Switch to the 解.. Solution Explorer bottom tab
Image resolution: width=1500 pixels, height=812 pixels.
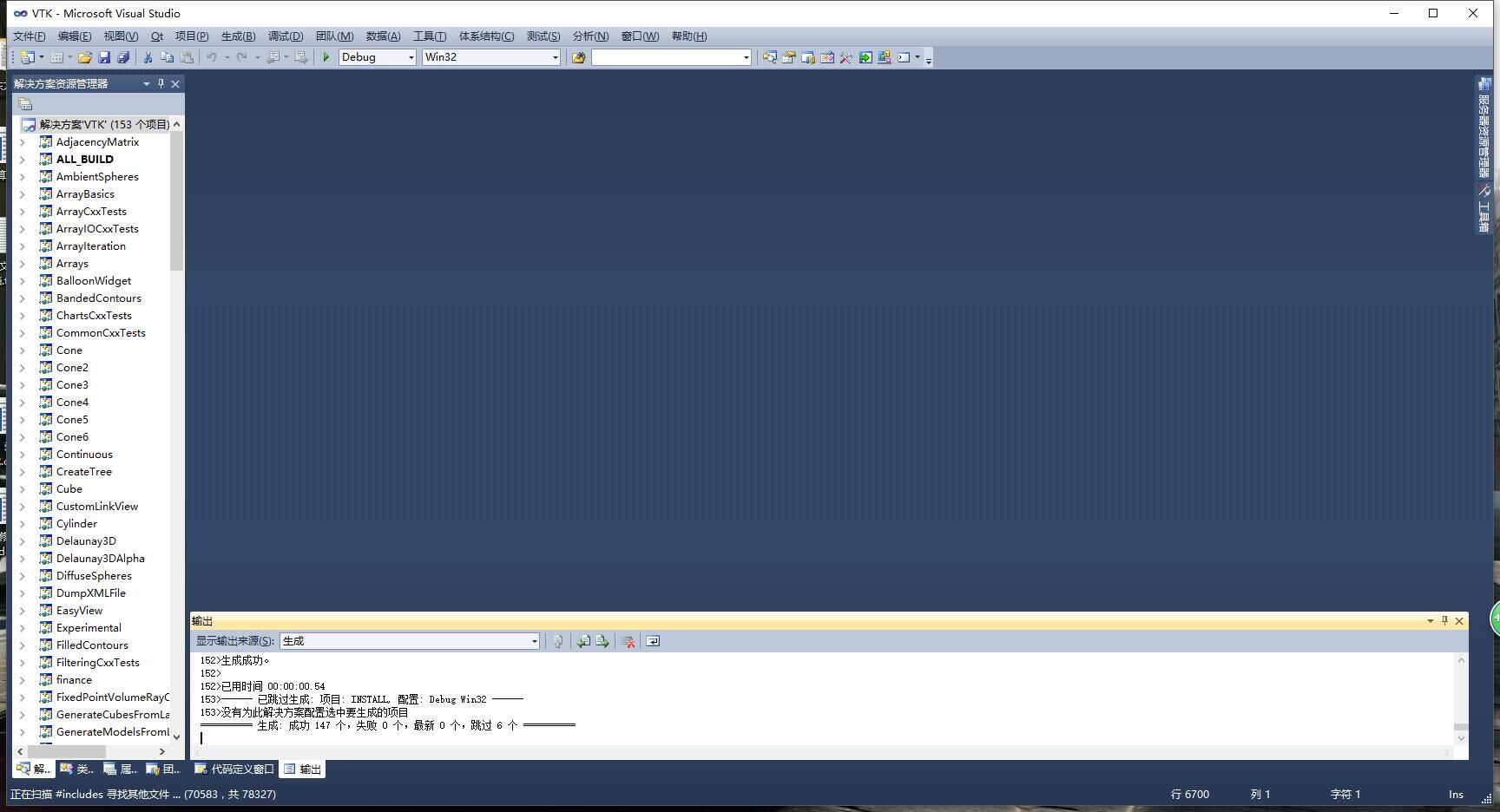pyautogui.click(x=33, y=769)
